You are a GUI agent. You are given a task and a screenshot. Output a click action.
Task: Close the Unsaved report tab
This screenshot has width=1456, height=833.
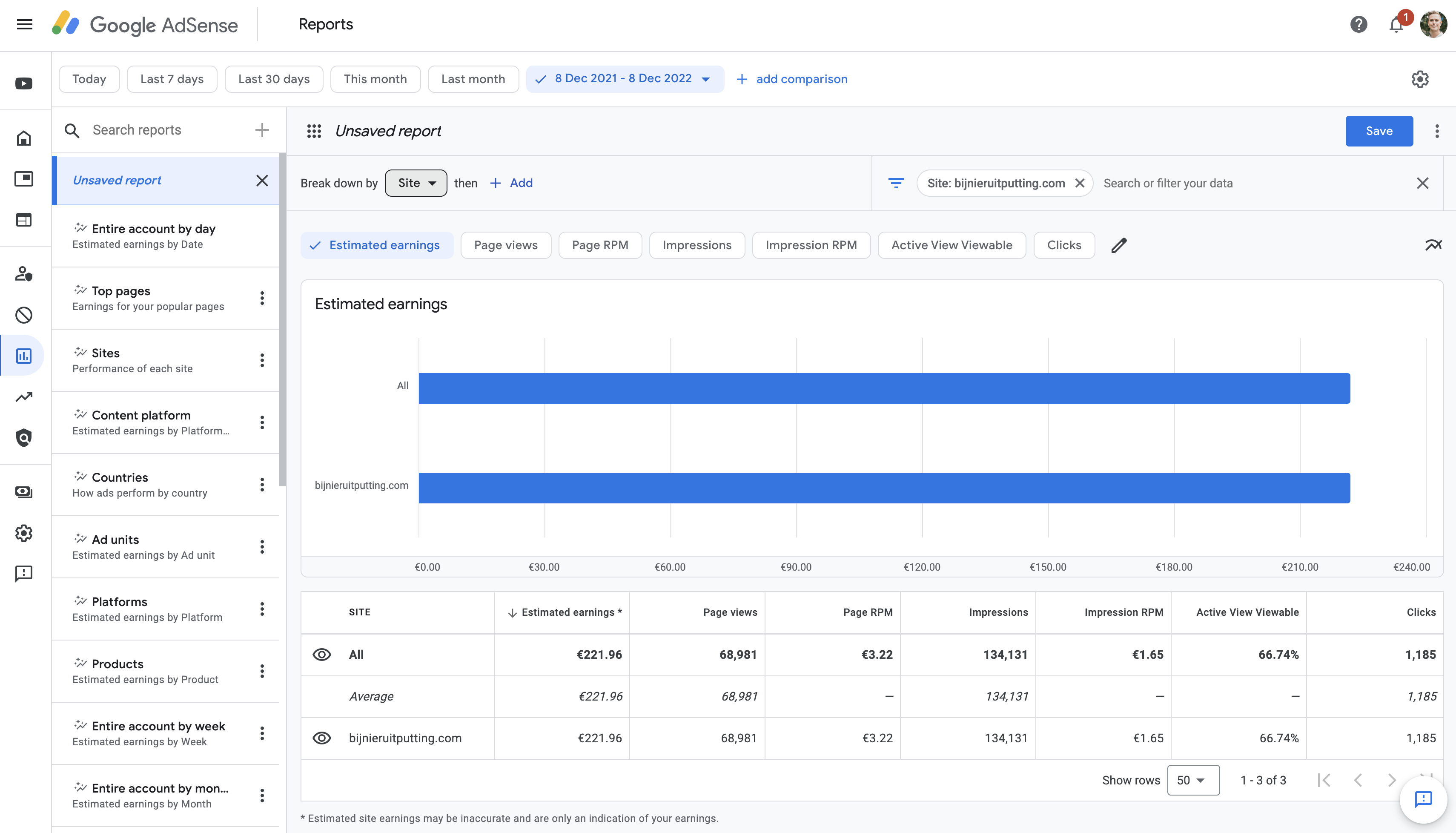(x=262, y=181)
